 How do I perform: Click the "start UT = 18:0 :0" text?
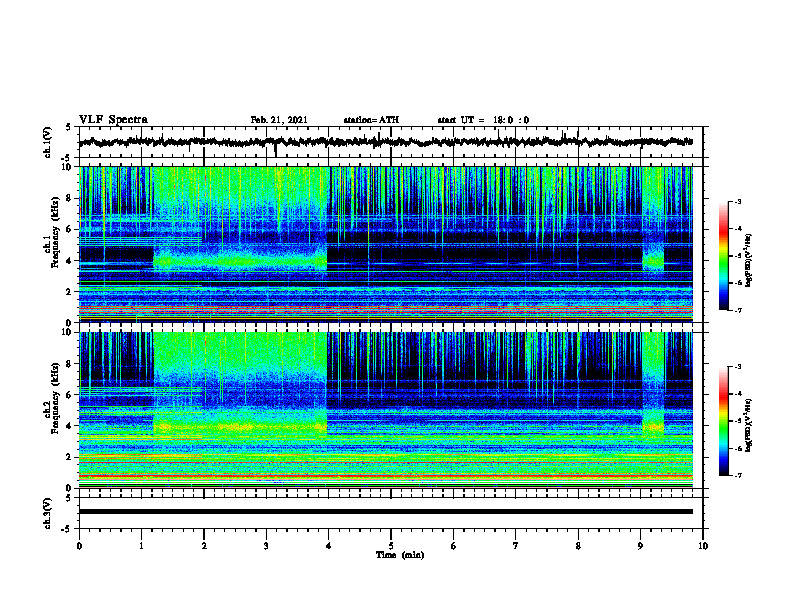[483, 120]
